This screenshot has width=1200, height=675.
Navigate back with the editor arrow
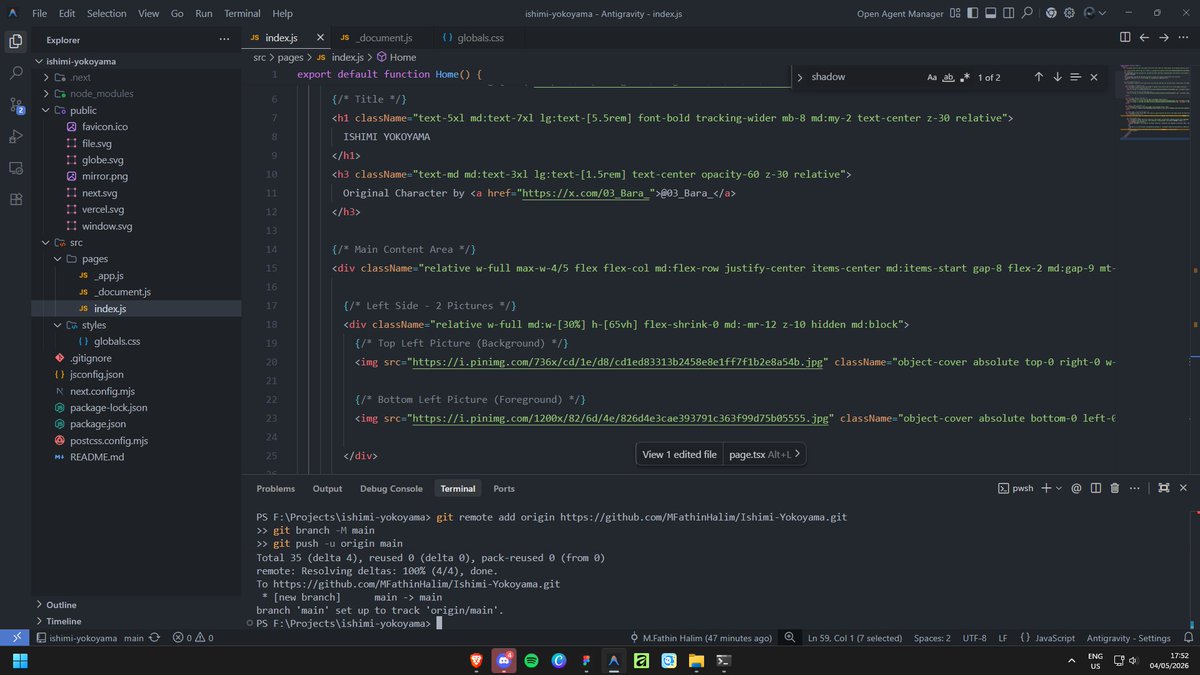click(x=1144, y=38)
